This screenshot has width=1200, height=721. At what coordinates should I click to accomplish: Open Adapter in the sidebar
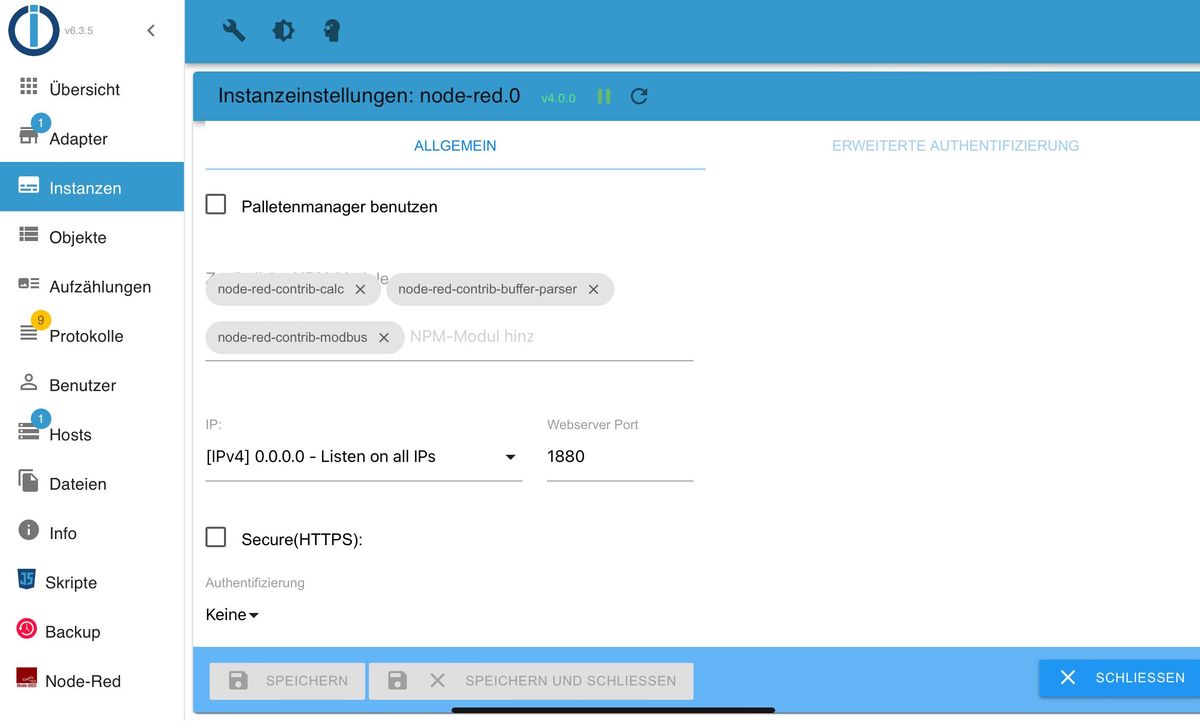pyautogui.click(x=92, y=138)
